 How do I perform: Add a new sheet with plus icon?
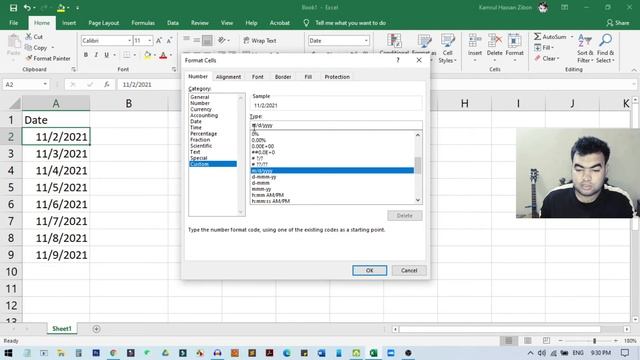pos(96,329)
